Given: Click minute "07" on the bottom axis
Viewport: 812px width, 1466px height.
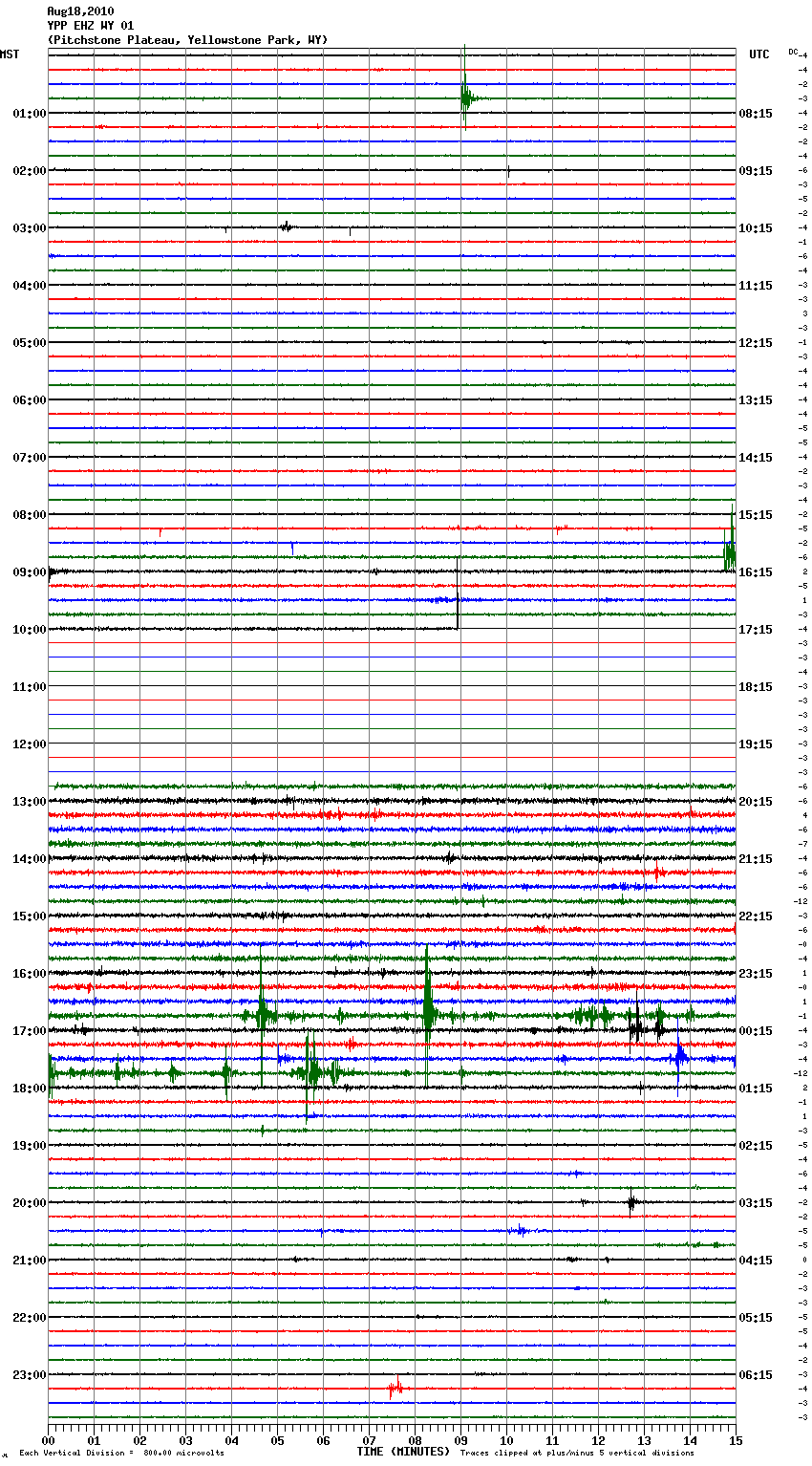Looking at the screenshot, I should (x=369, y=1440).
